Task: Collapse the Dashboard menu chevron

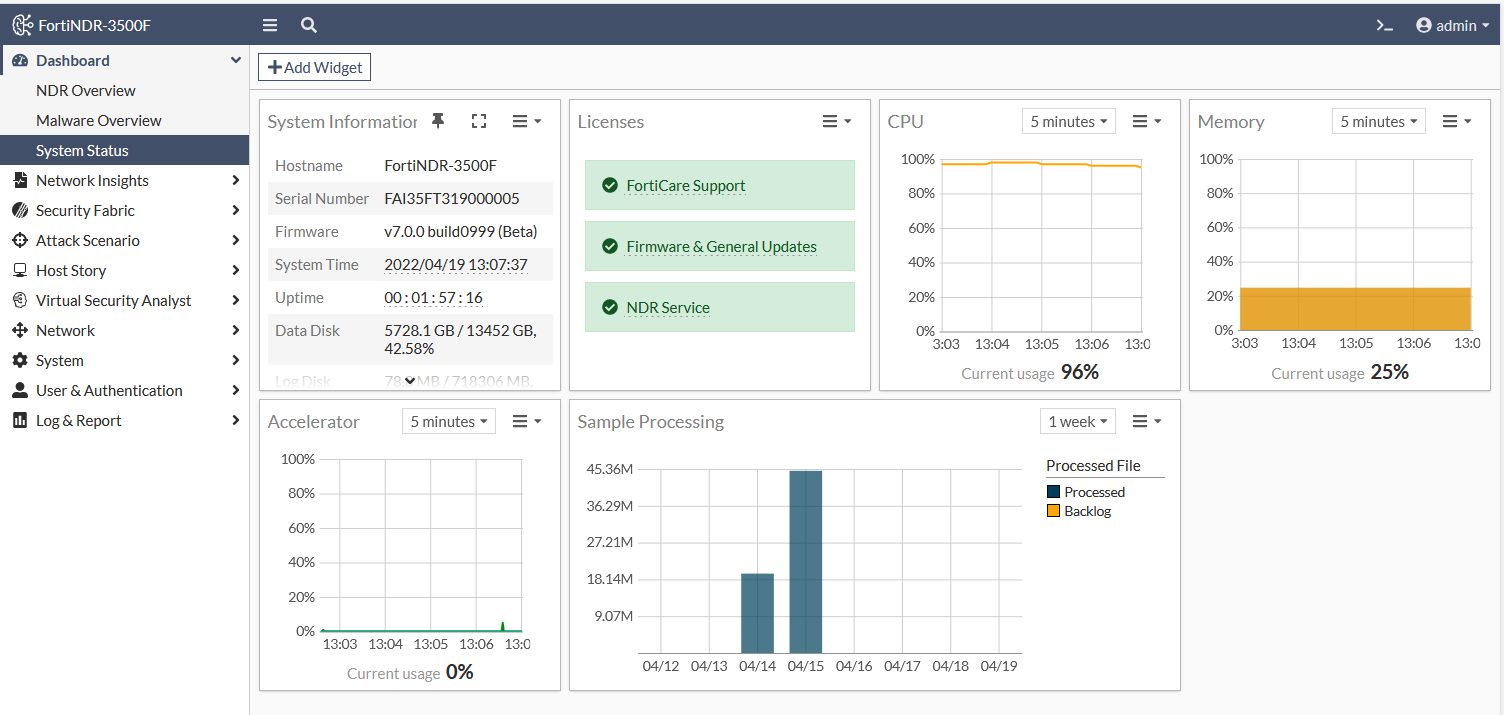Action: (236, 60)
